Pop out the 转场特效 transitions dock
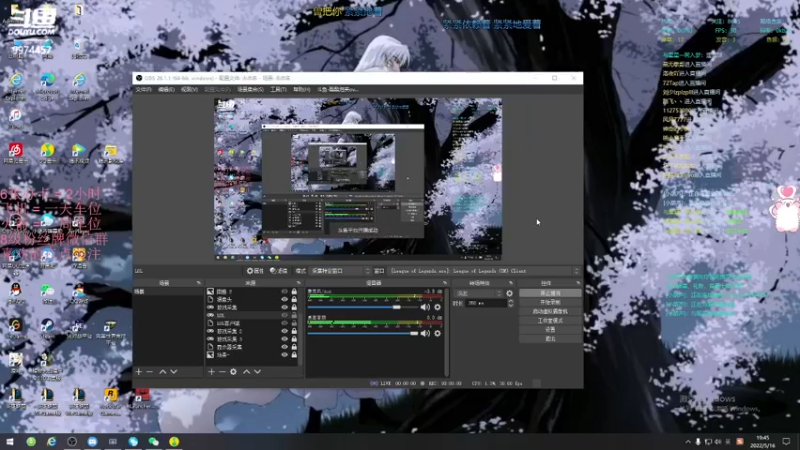The image size is (800, 450). (x=511, y=283)
